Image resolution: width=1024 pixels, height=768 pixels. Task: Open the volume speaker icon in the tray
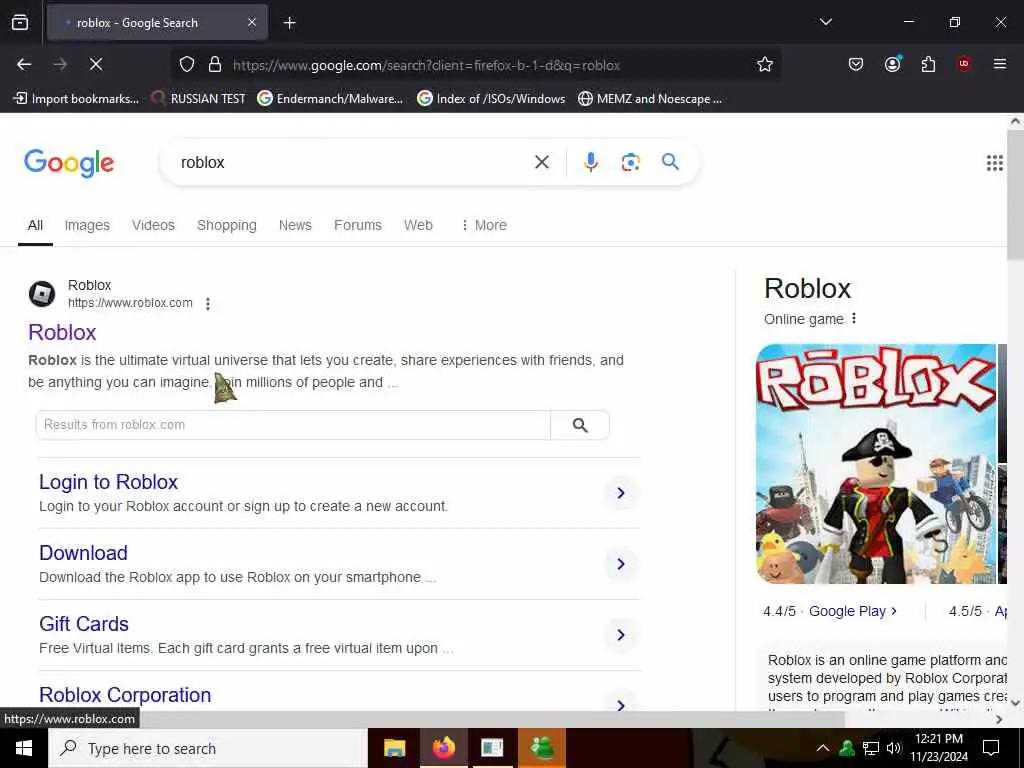(x=893, y=748)
